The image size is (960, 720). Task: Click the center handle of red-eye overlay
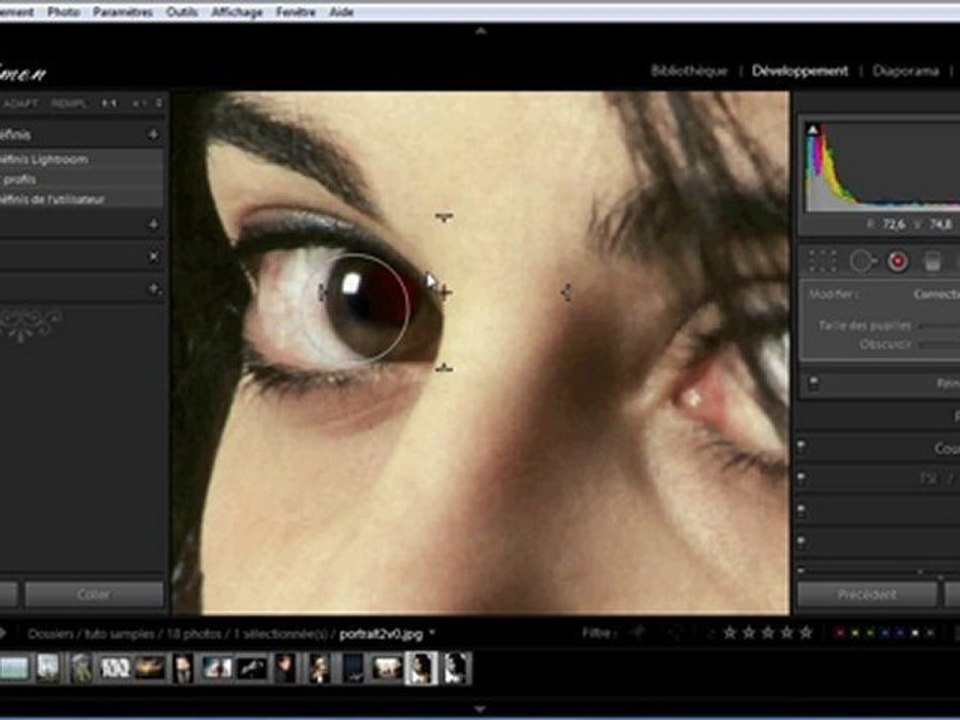[x=444, y=292]
